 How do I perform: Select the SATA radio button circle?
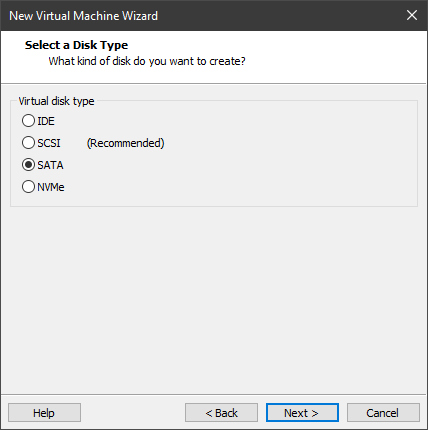(x=28, y=165)
